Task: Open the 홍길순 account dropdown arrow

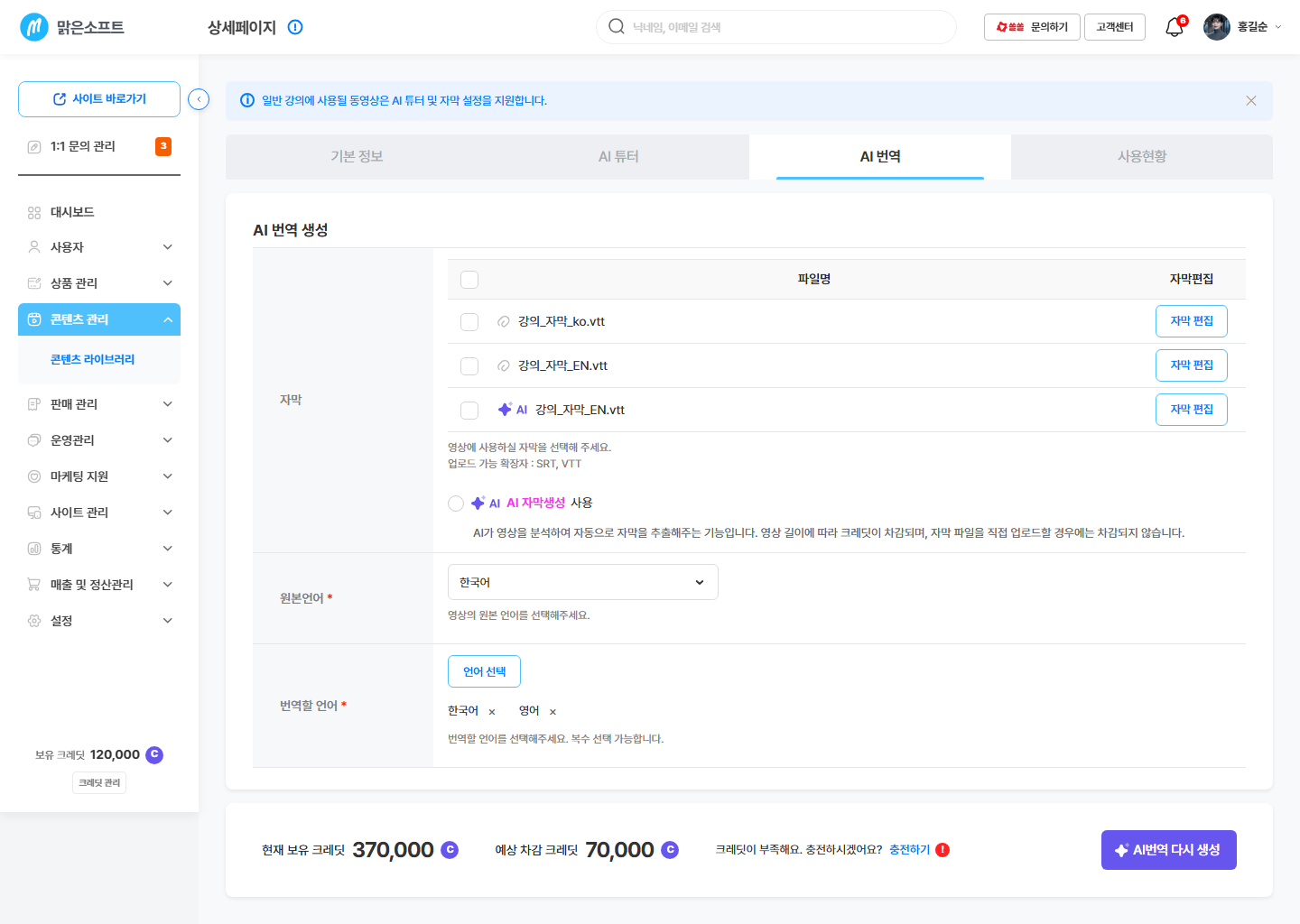Action: pos(1277,27)
